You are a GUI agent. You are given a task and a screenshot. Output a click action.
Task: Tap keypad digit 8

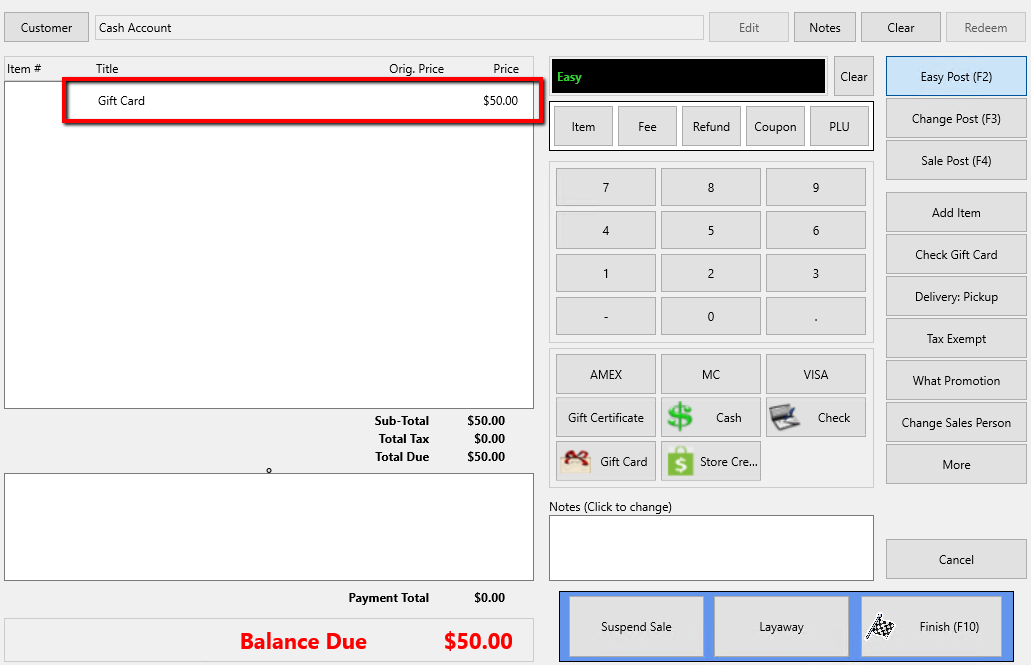tap(711, 187)
